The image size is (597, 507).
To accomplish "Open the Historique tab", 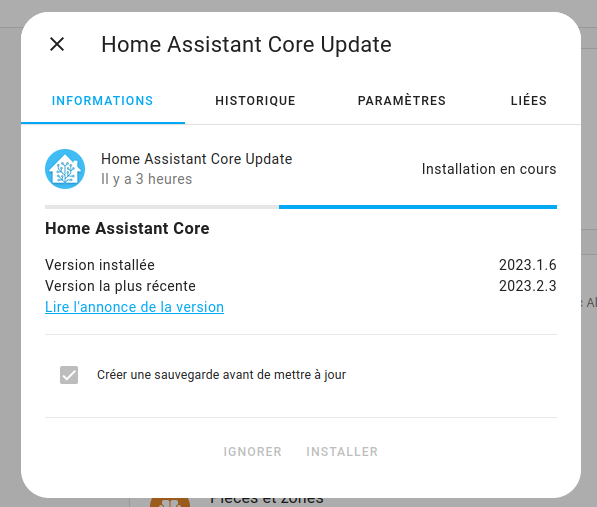I will (255, 101).
